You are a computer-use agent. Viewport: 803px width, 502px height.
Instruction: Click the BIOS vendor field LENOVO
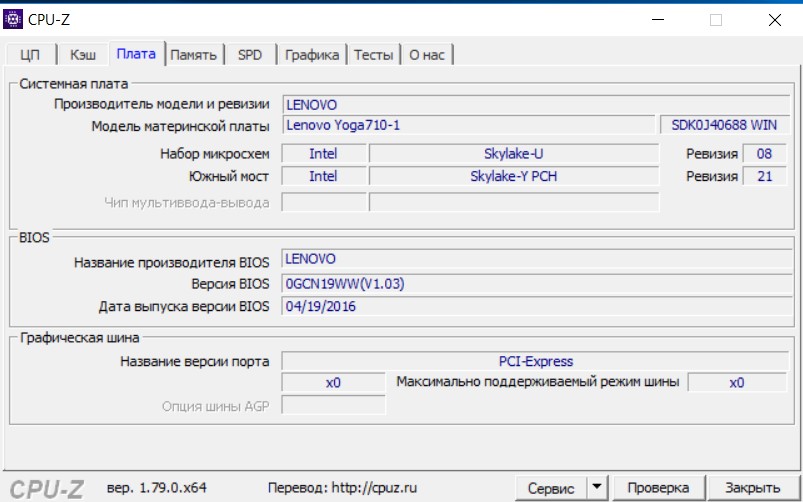click(x=537, y=259)
